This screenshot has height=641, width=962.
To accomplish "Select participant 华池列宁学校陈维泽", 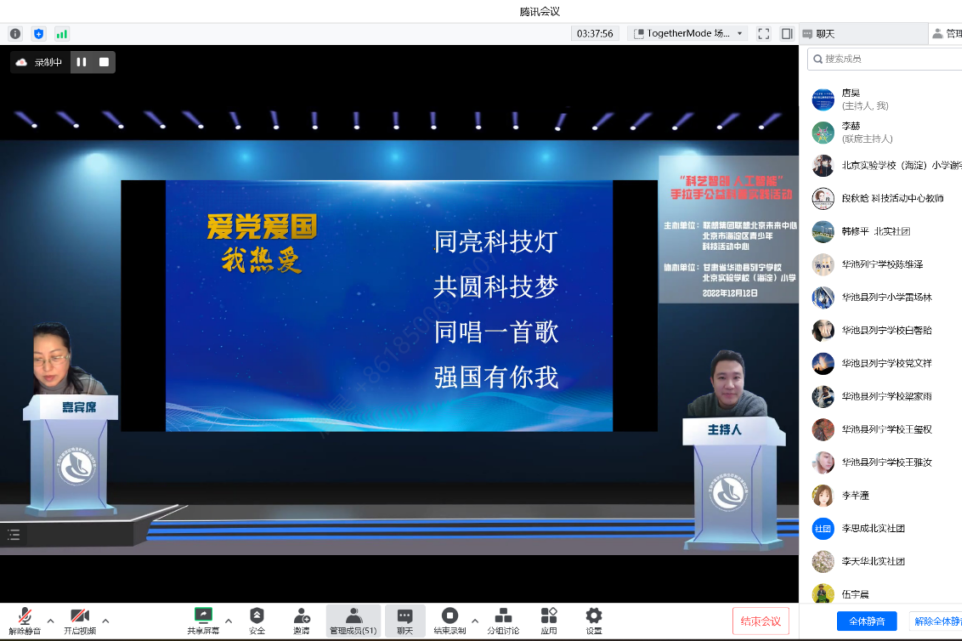I will (x=882, y=264).
